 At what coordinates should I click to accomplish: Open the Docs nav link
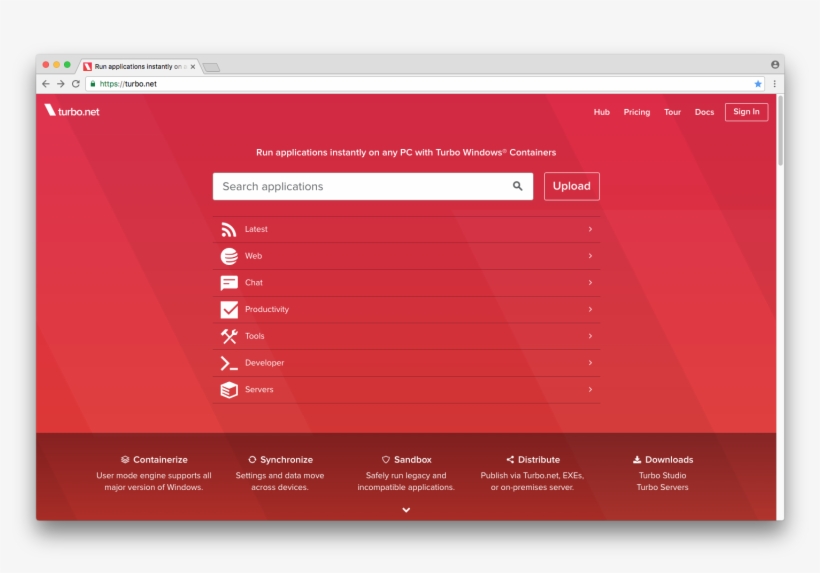[704, 112]
